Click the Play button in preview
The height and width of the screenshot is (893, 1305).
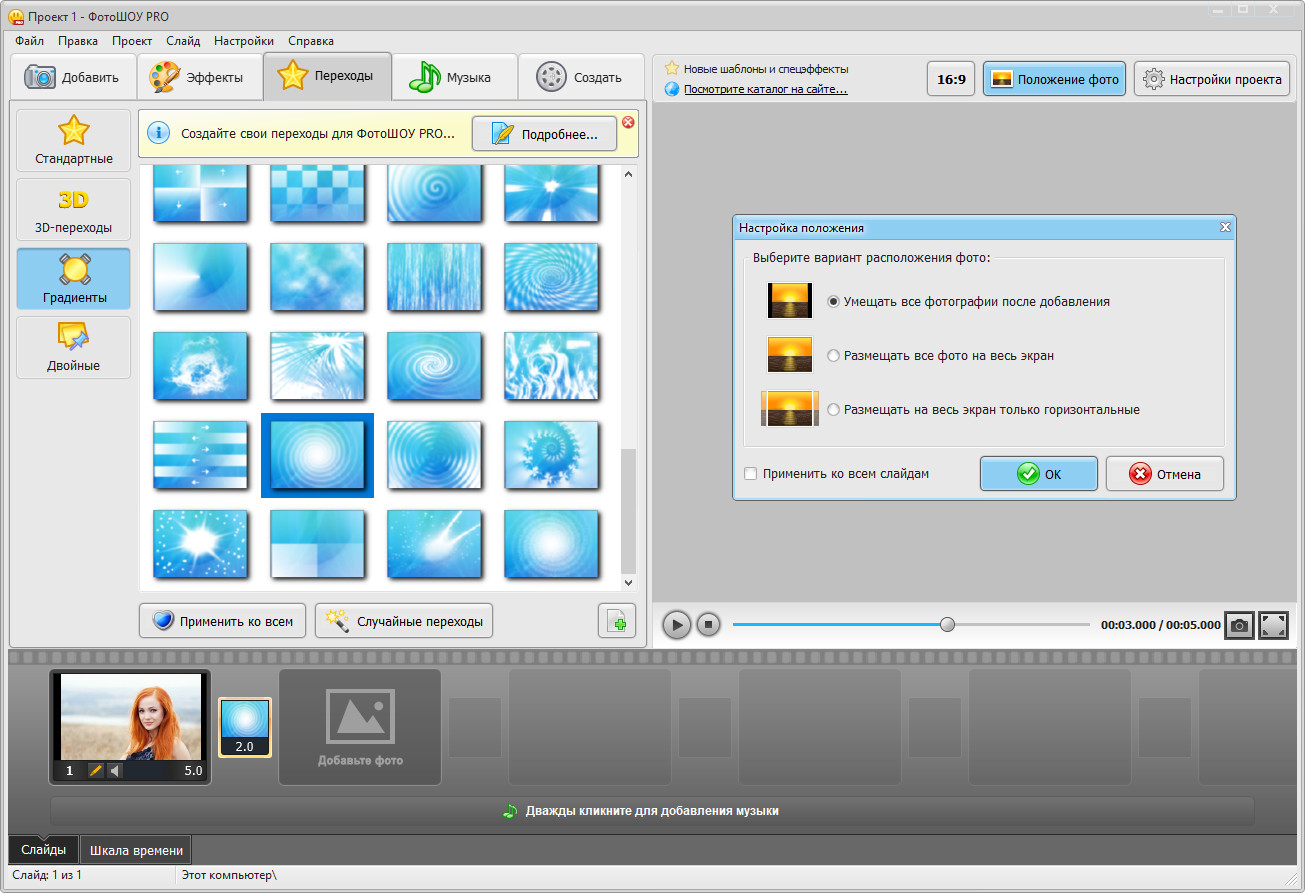(677, 625)
